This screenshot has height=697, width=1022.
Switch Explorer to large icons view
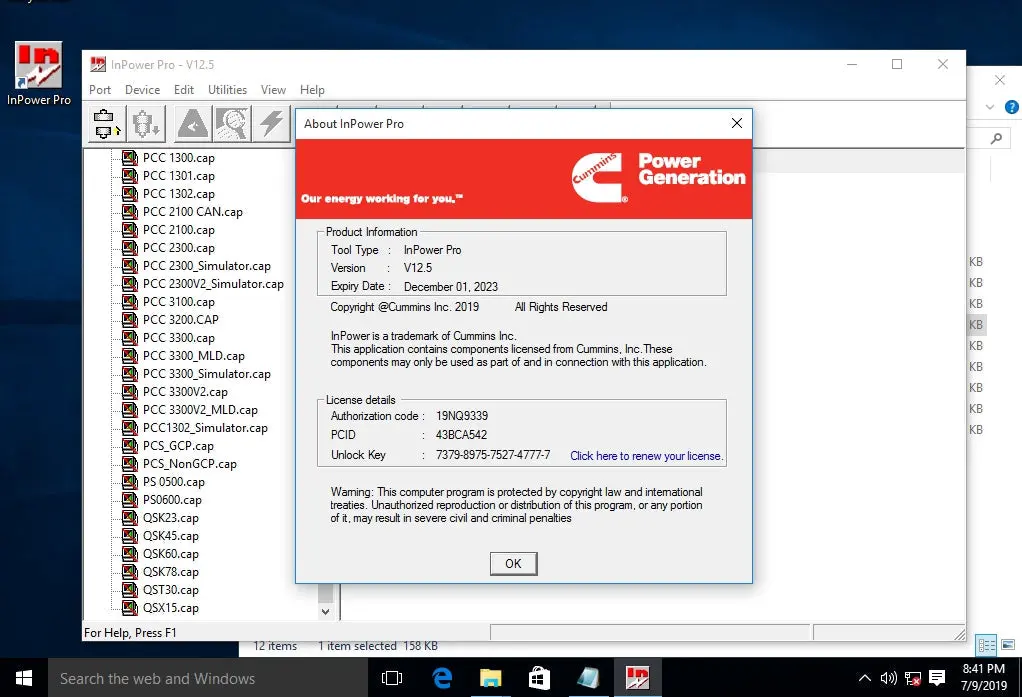1008,645
